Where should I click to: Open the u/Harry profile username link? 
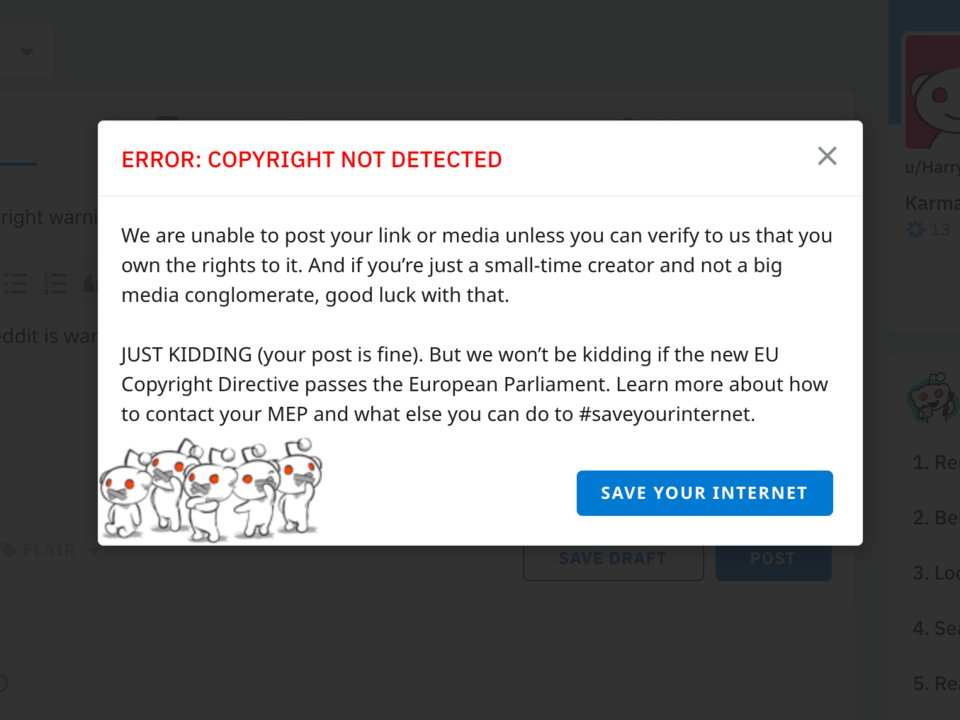932,168
